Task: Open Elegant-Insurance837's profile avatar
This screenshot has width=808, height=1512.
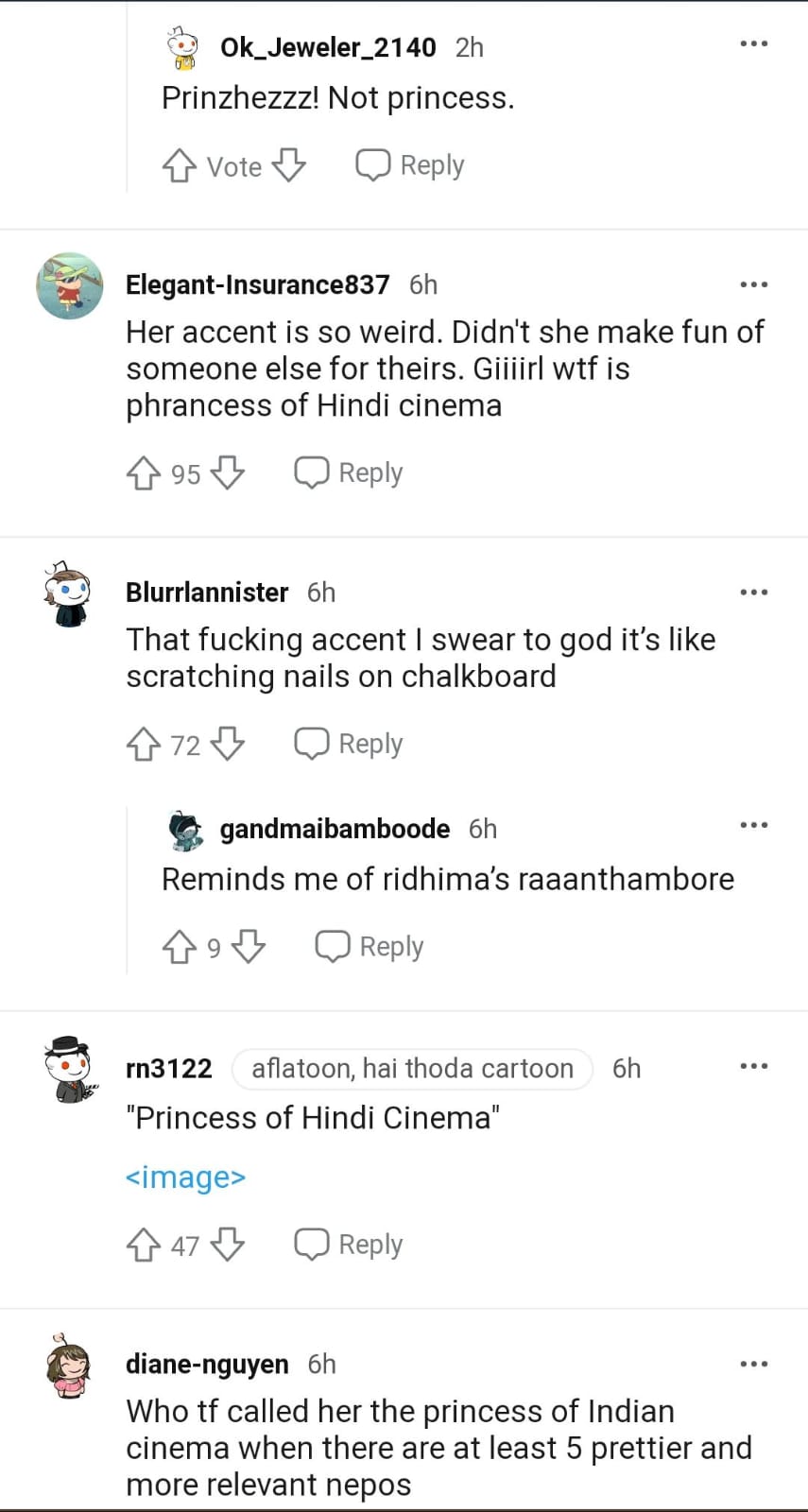Action: (x=70, y=285)
